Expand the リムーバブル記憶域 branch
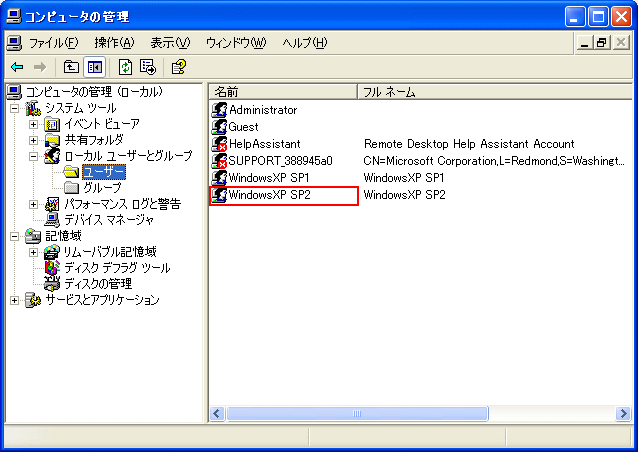Screen dimensions: 638x452 33,252
